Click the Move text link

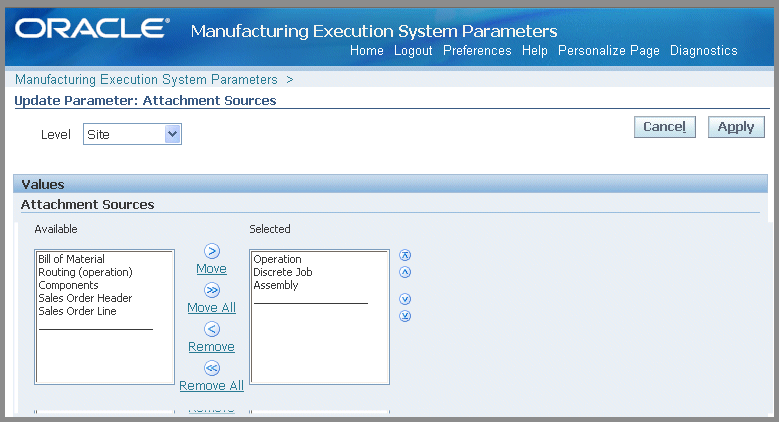pos(212,268)
